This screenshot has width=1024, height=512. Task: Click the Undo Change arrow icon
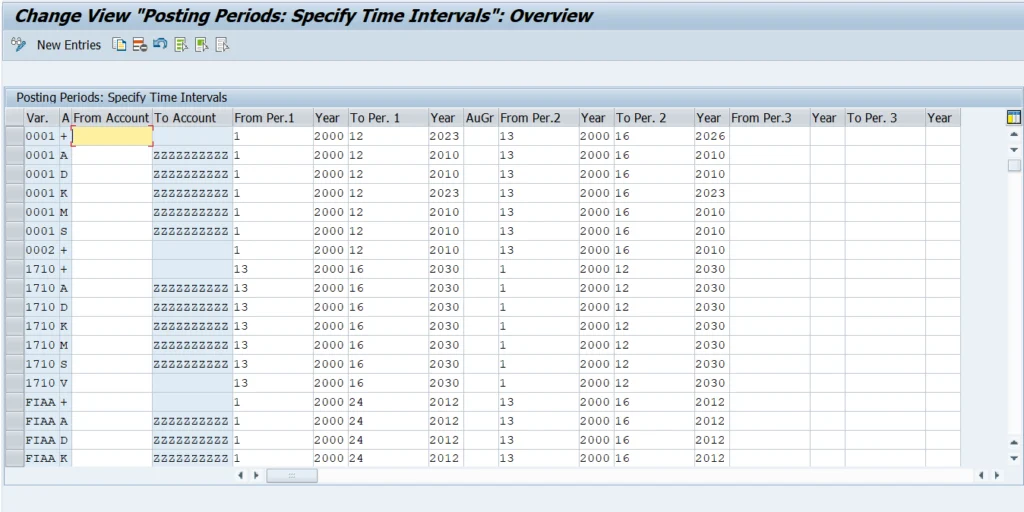(160, 45)
